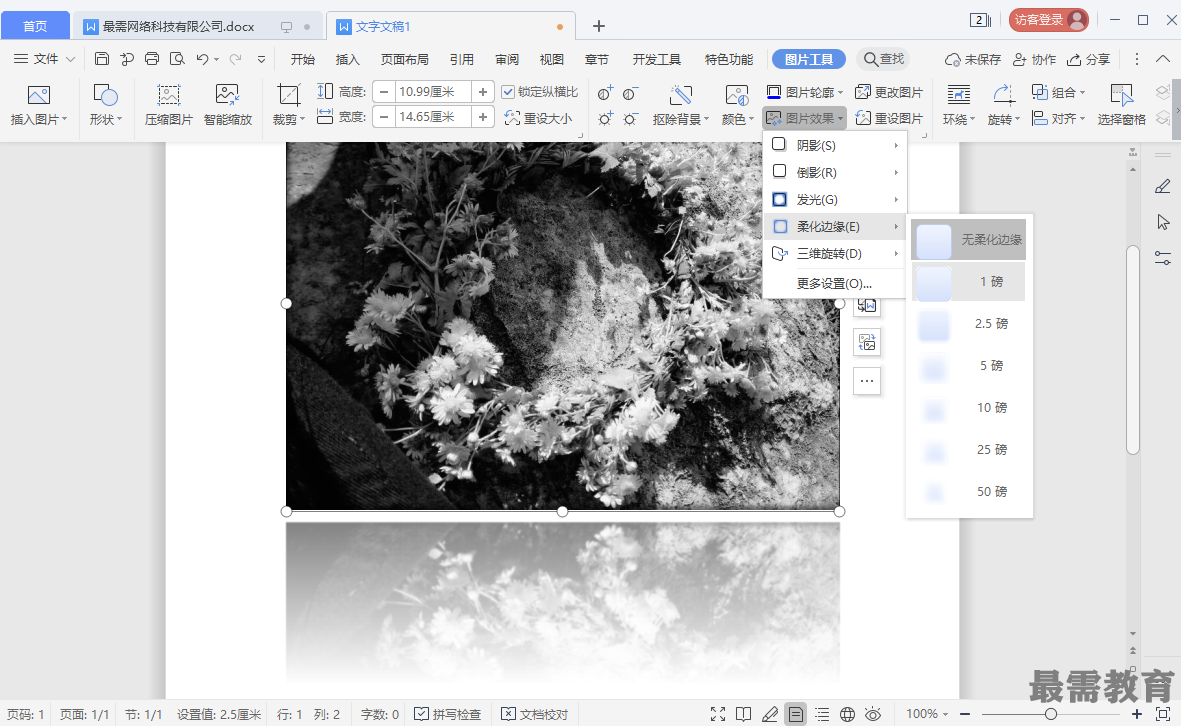Open Print Preview icon
Image resolution: width=1181 pixels, height=726 pixels.
coord(177,59)
